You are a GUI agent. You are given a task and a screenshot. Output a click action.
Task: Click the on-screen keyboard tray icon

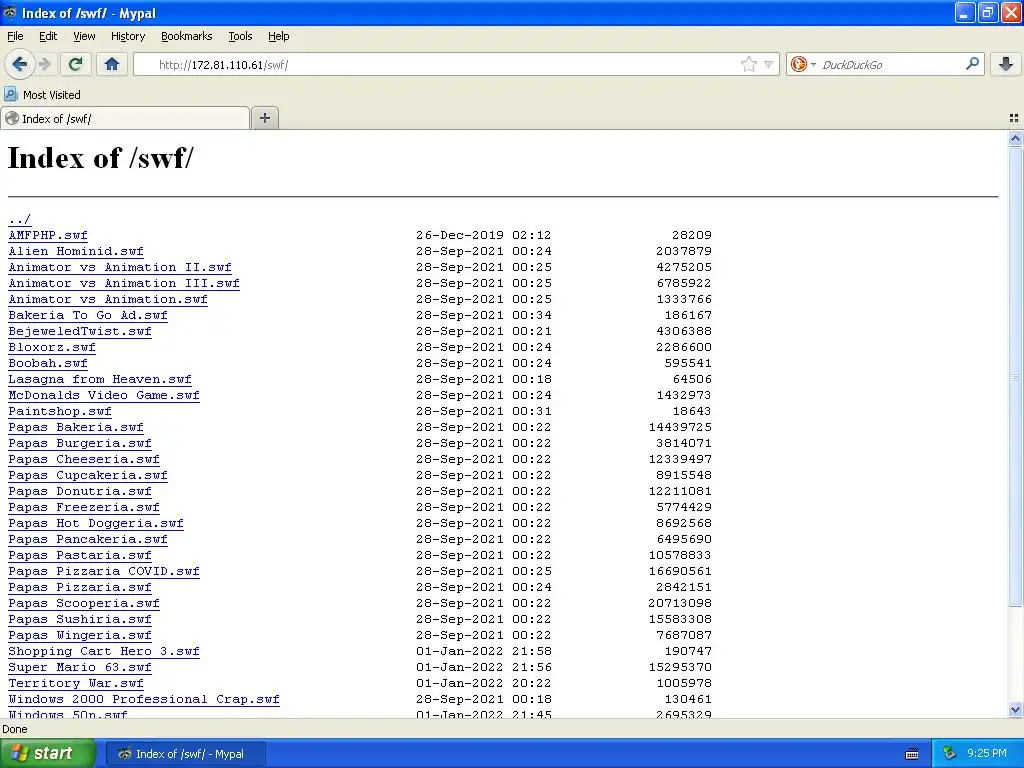pyautogui.click(x=912, y=754)
